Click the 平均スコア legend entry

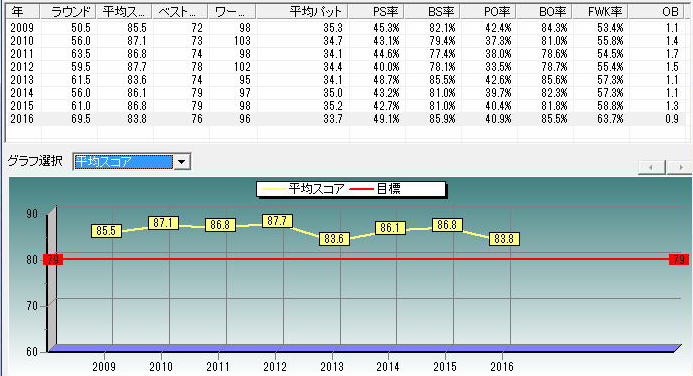[303, 189]
